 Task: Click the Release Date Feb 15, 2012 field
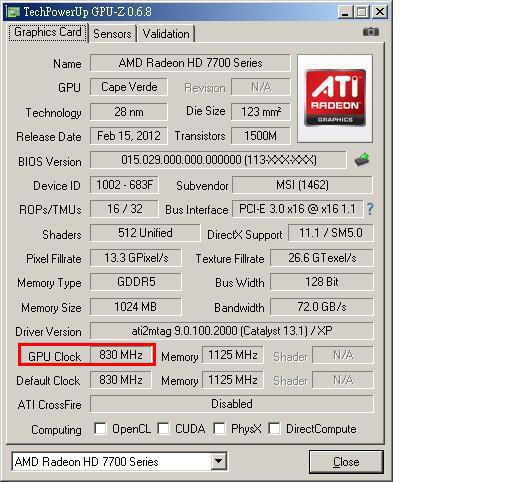(x=129, y=136)
